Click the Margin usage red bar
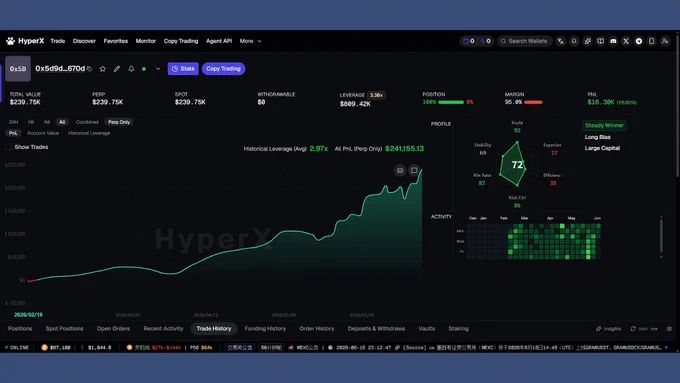680x383 pixels. [x=533, y=102]
